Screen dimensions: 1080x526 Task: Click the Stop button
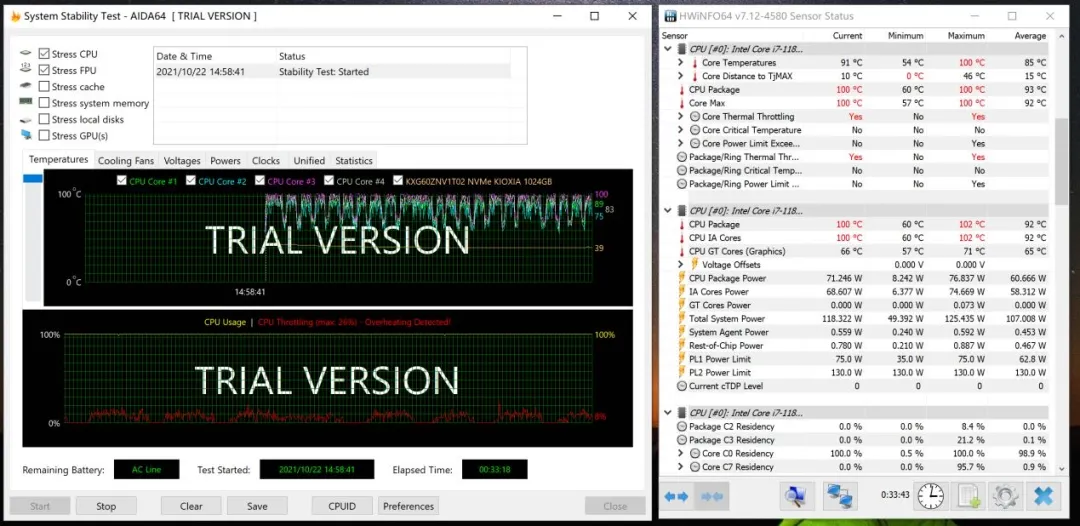[106, 506]
